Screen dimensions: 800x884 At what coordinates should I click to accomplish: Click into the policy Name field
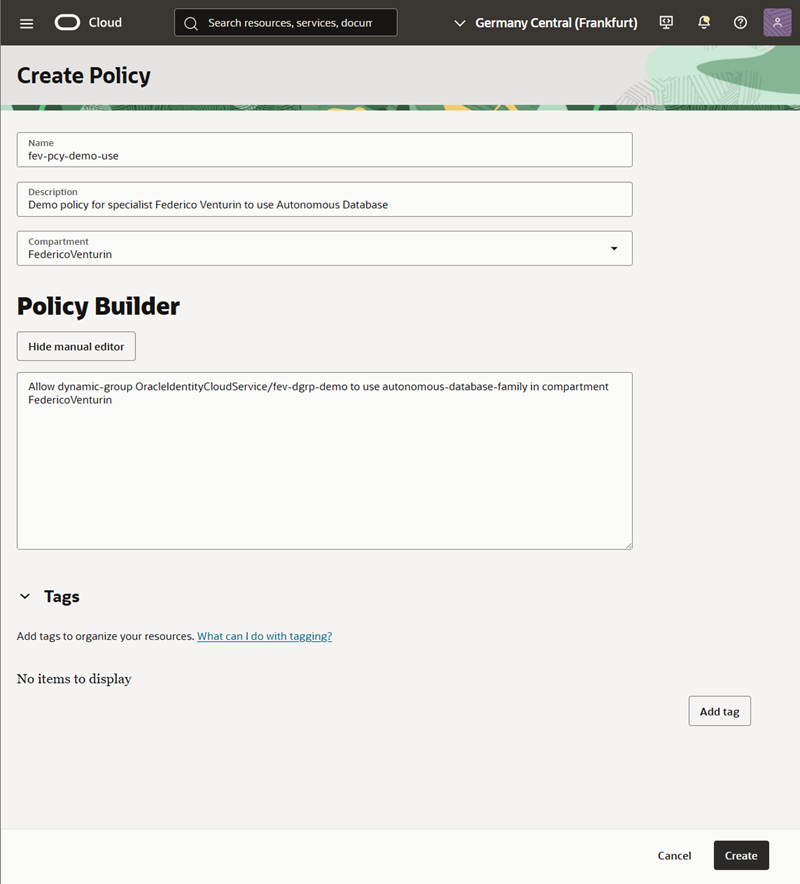click(325, 149)
